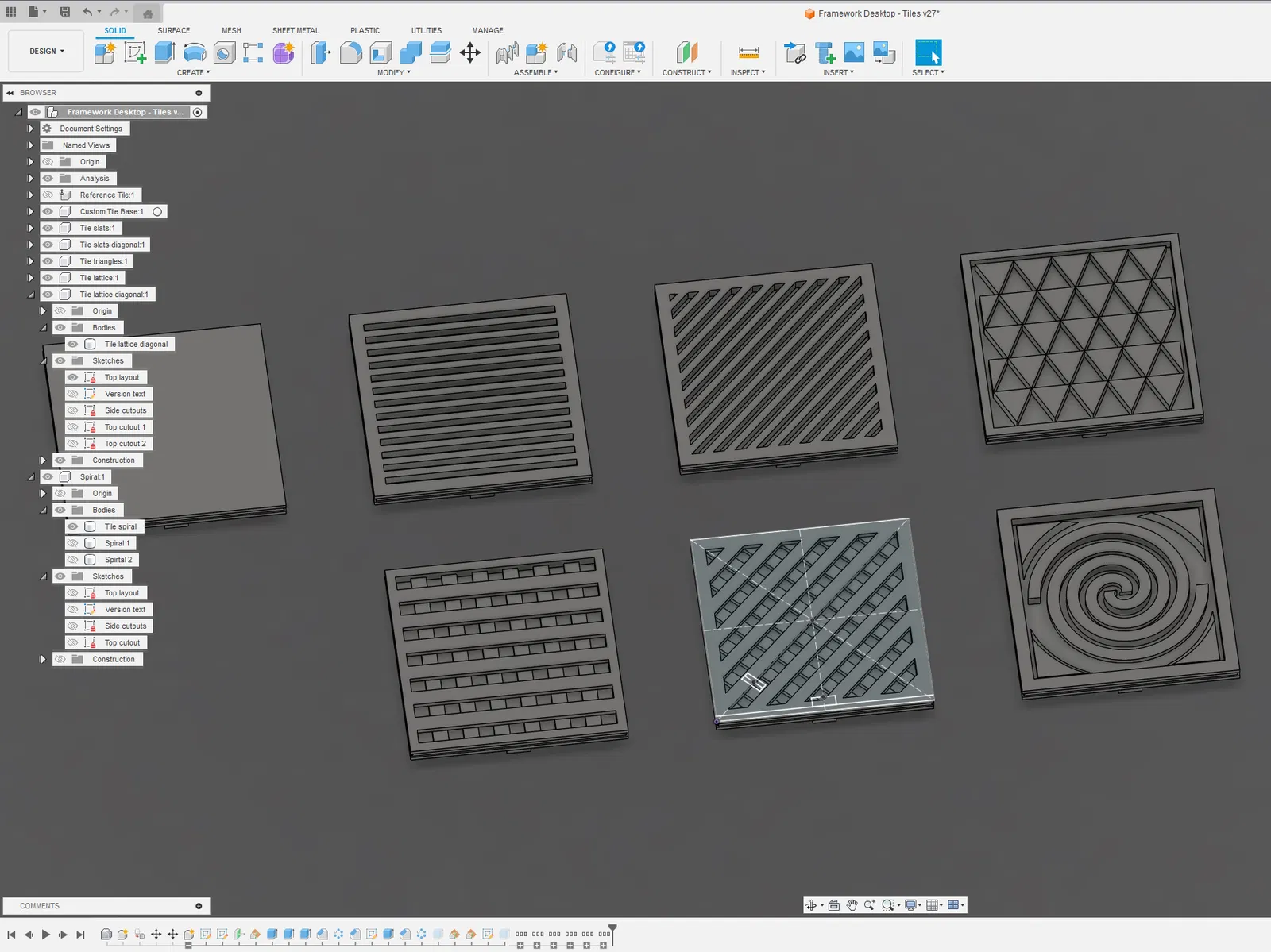Image resolution: width=1271 pixels, height=952 pixels.
Task: Switch to the SURFACE tab
Action: (173, 30)
